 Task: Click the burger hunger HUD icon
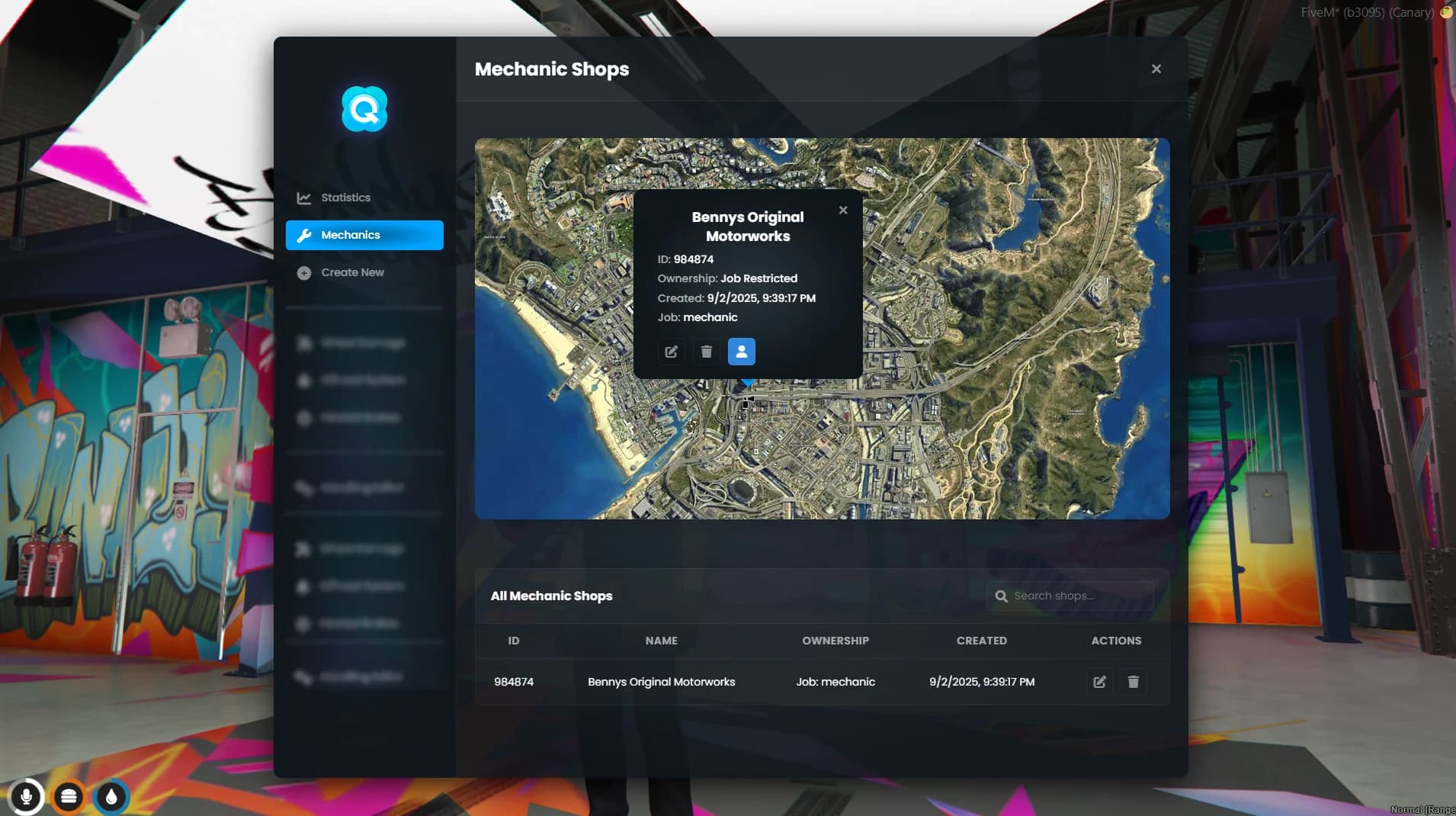coord(69,797)
